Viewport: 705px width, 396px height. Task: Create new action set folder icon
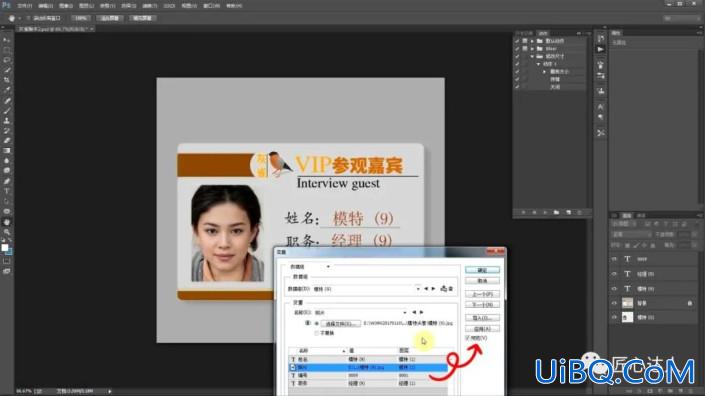pyautogui.click(x=557, y=212)
